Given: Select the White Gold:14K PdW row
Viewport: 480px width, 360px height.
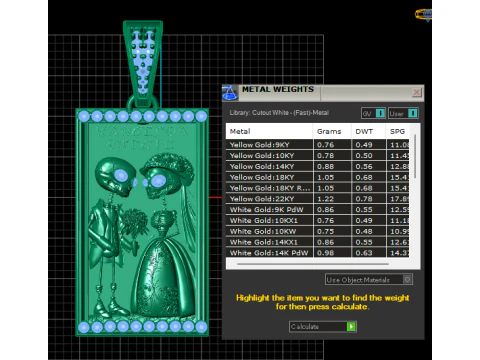Looking at the screenshot, I should point(318,252).
